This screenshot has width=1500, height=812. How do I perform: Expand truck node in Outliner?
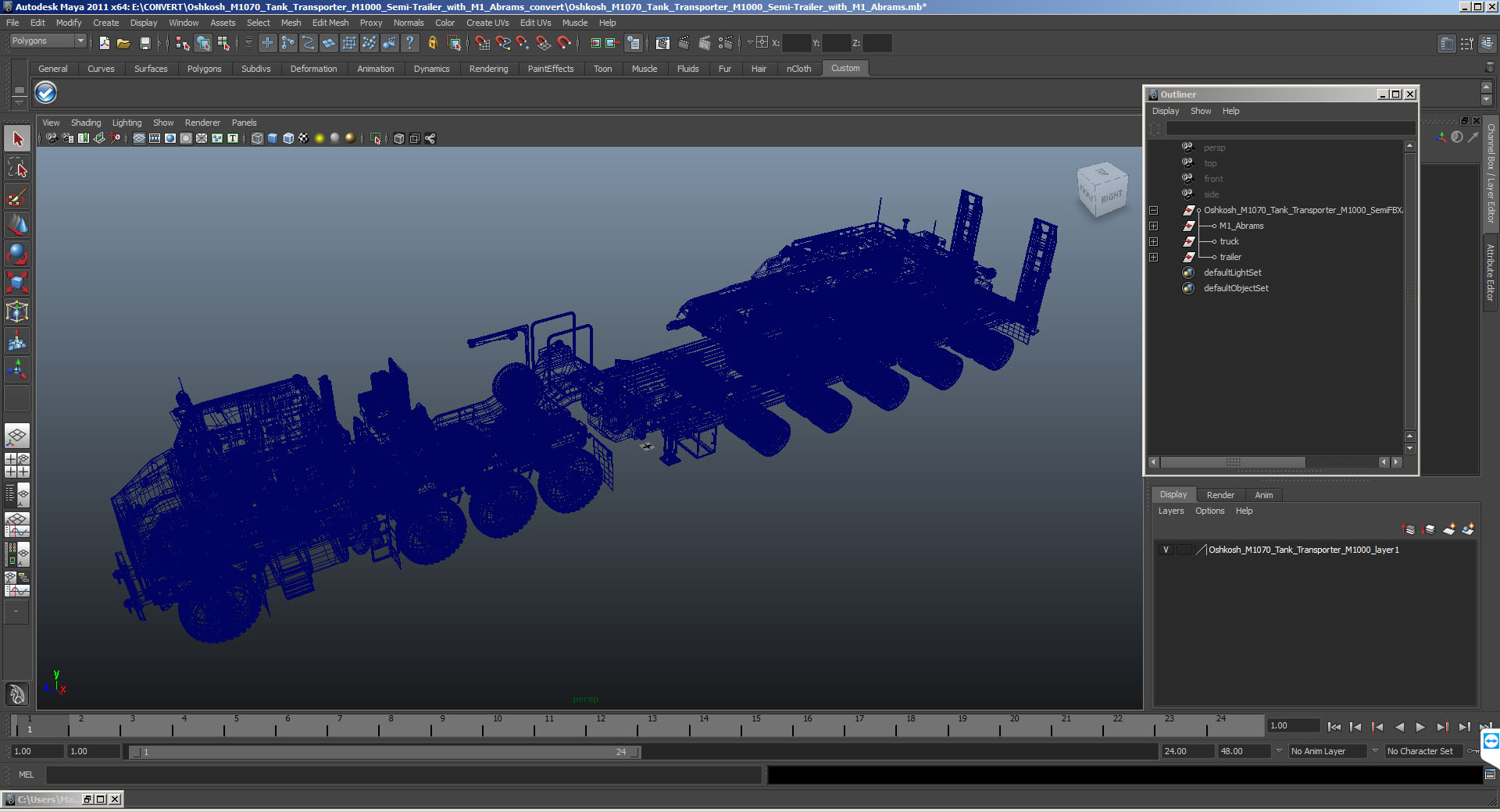pyautogui.click(x=1153, y=241)
